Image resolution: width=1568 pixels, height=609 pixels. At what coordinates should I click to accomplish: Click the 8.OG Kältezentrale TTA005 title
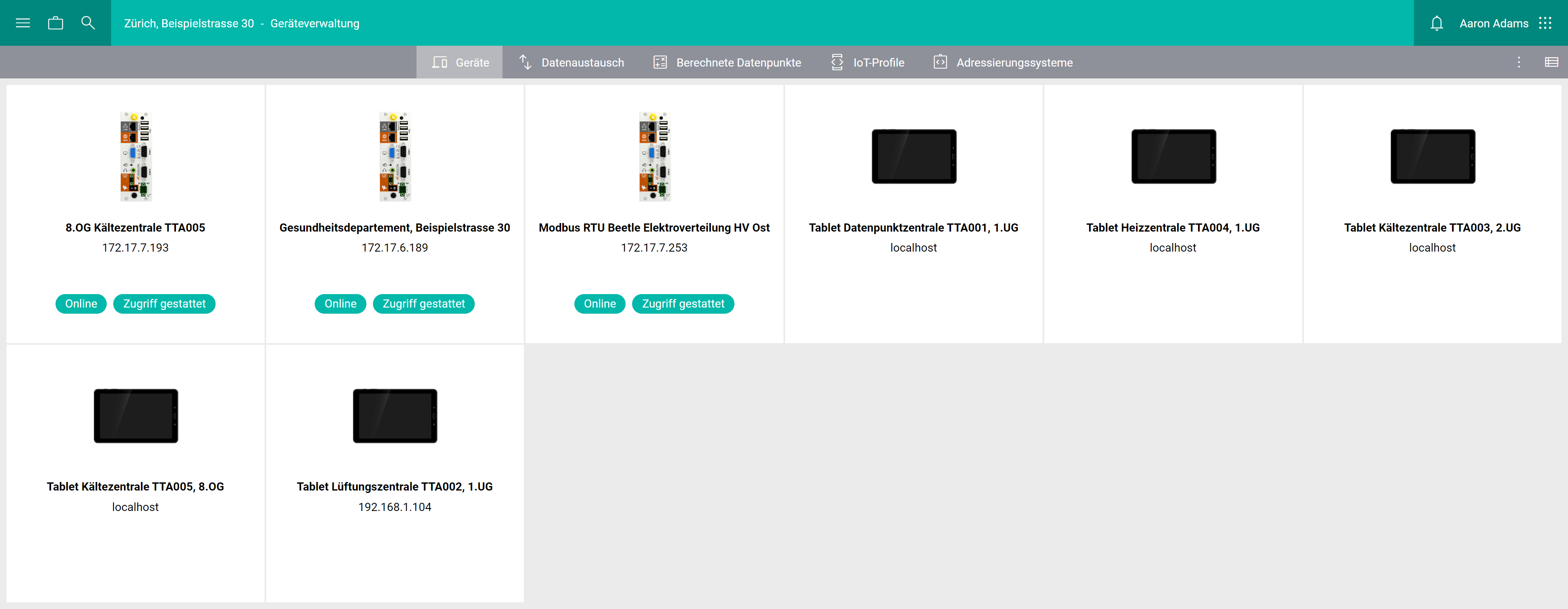coord(135,228)
